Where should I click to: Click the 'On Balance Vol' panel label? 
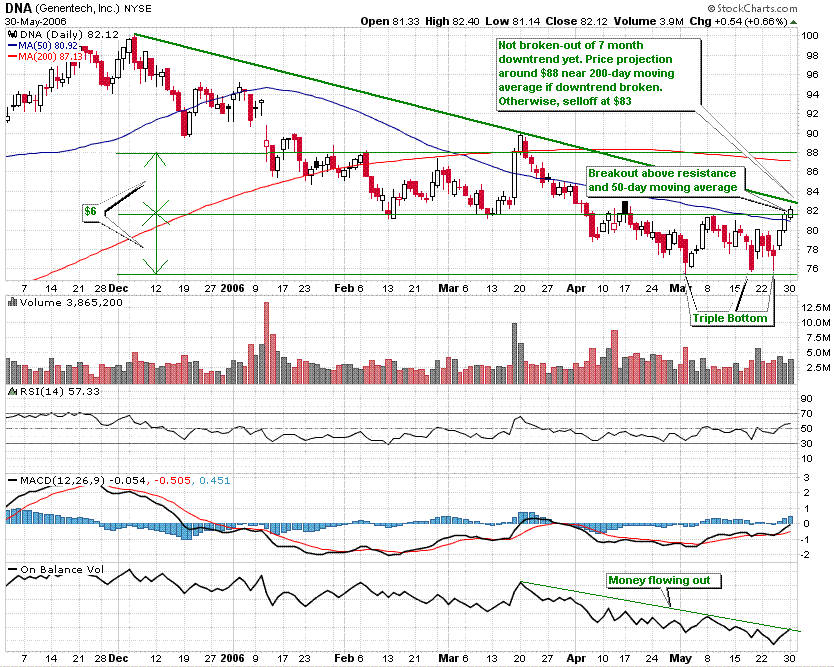click(x=62, y=570)
